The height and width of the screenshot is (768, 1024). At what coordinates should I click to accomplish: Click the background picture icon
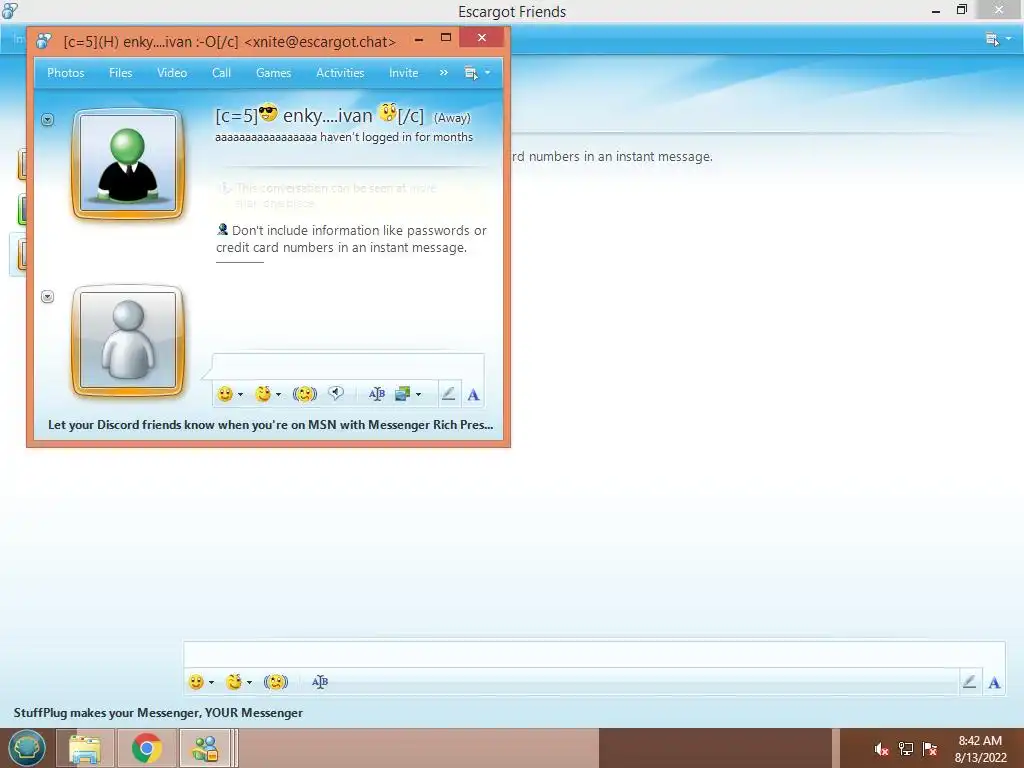tap(402, 394)
